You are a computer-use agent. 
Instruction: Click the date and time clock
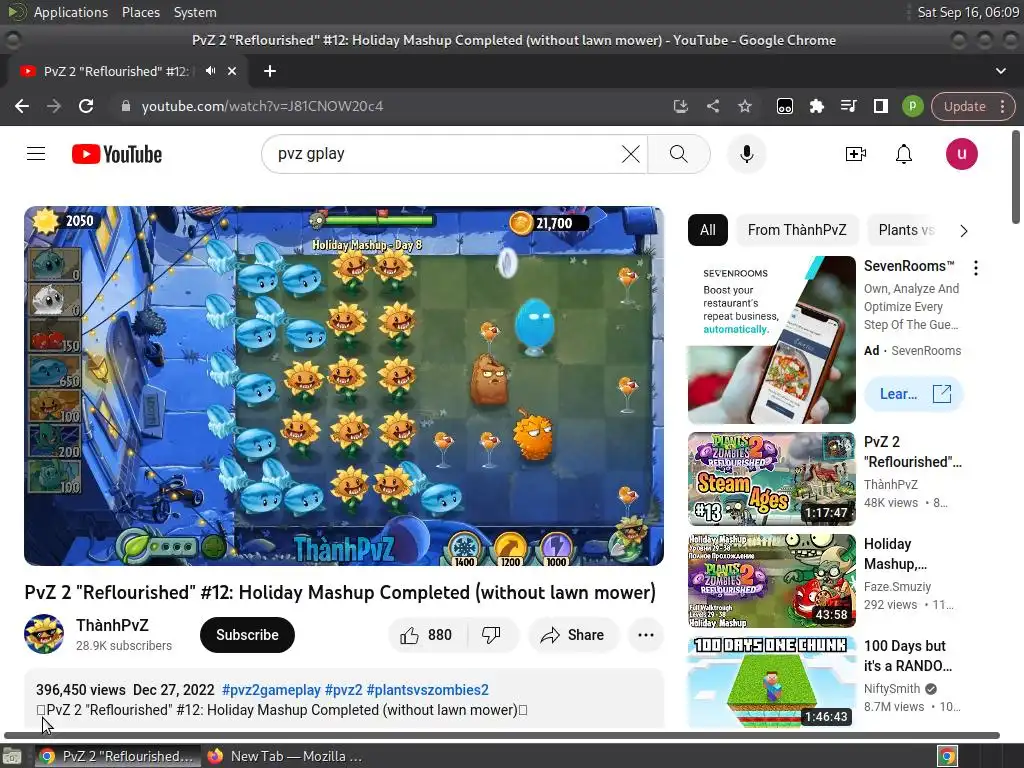click(x=968, y=12)
